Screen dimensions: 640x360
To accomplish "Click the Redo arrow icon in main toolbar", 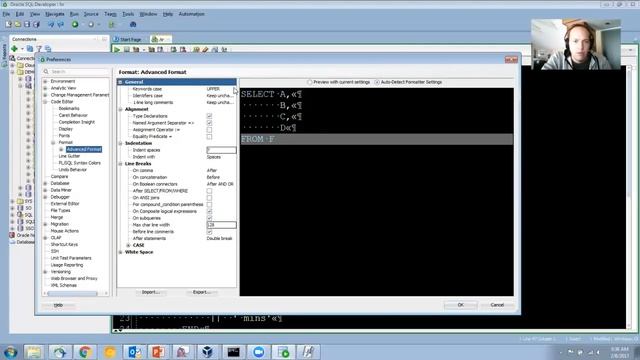I will coord(61,24).
